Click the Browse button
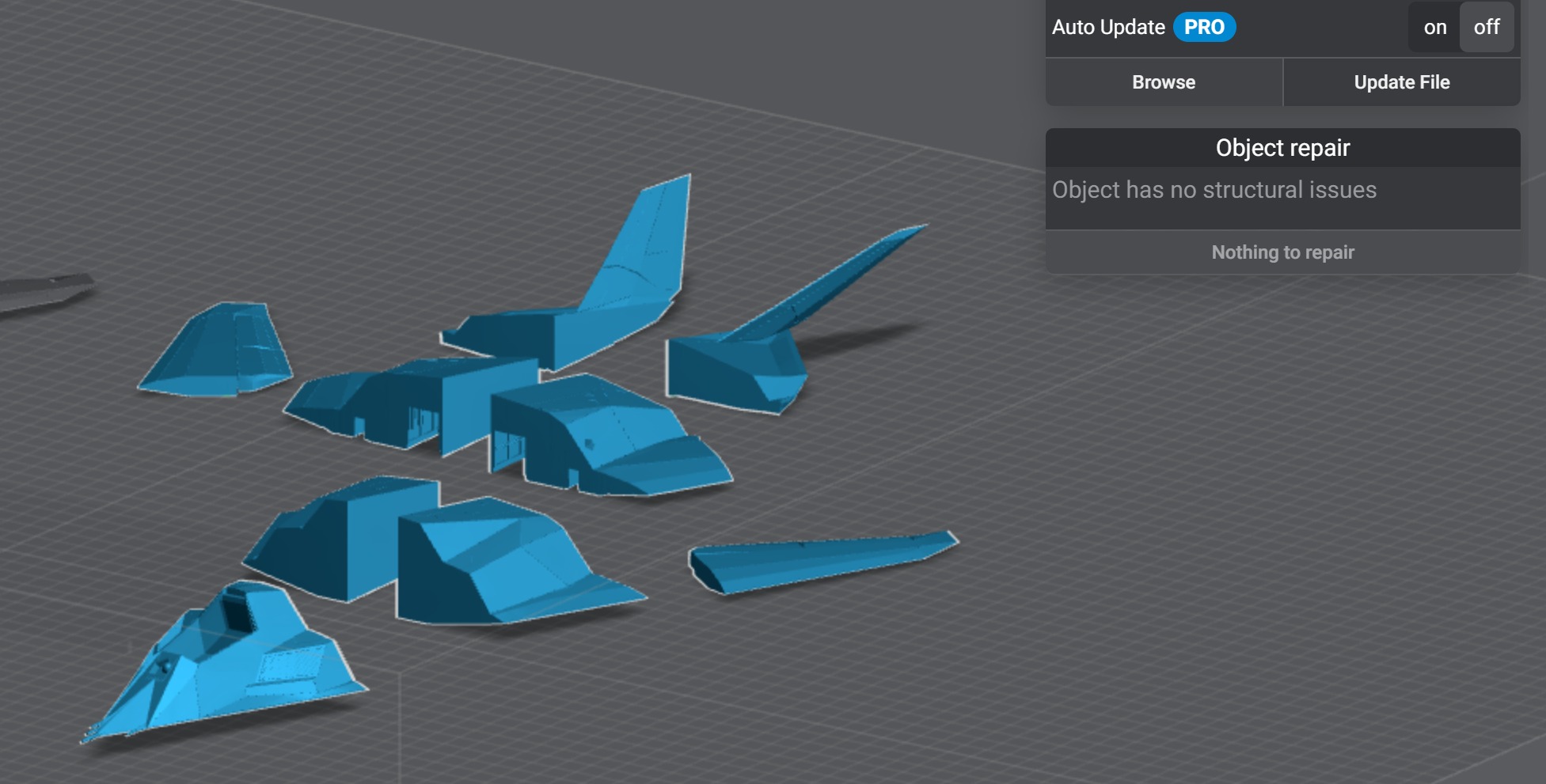Screen dimensions: 1546x784 pyautogui.click(x=1164, y=82)
